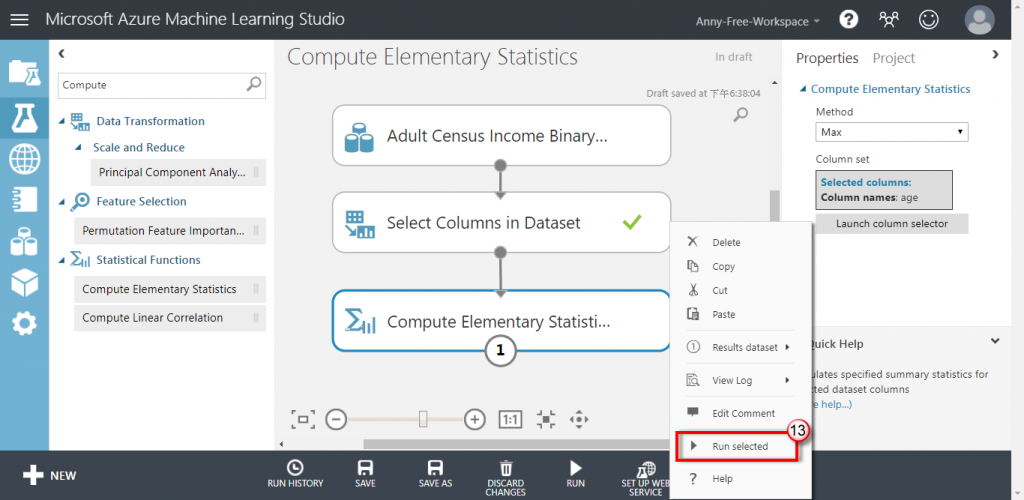The image size is (1024, 500).
Task: Select Permutation Feature Importance module
Action: (170, 230)
